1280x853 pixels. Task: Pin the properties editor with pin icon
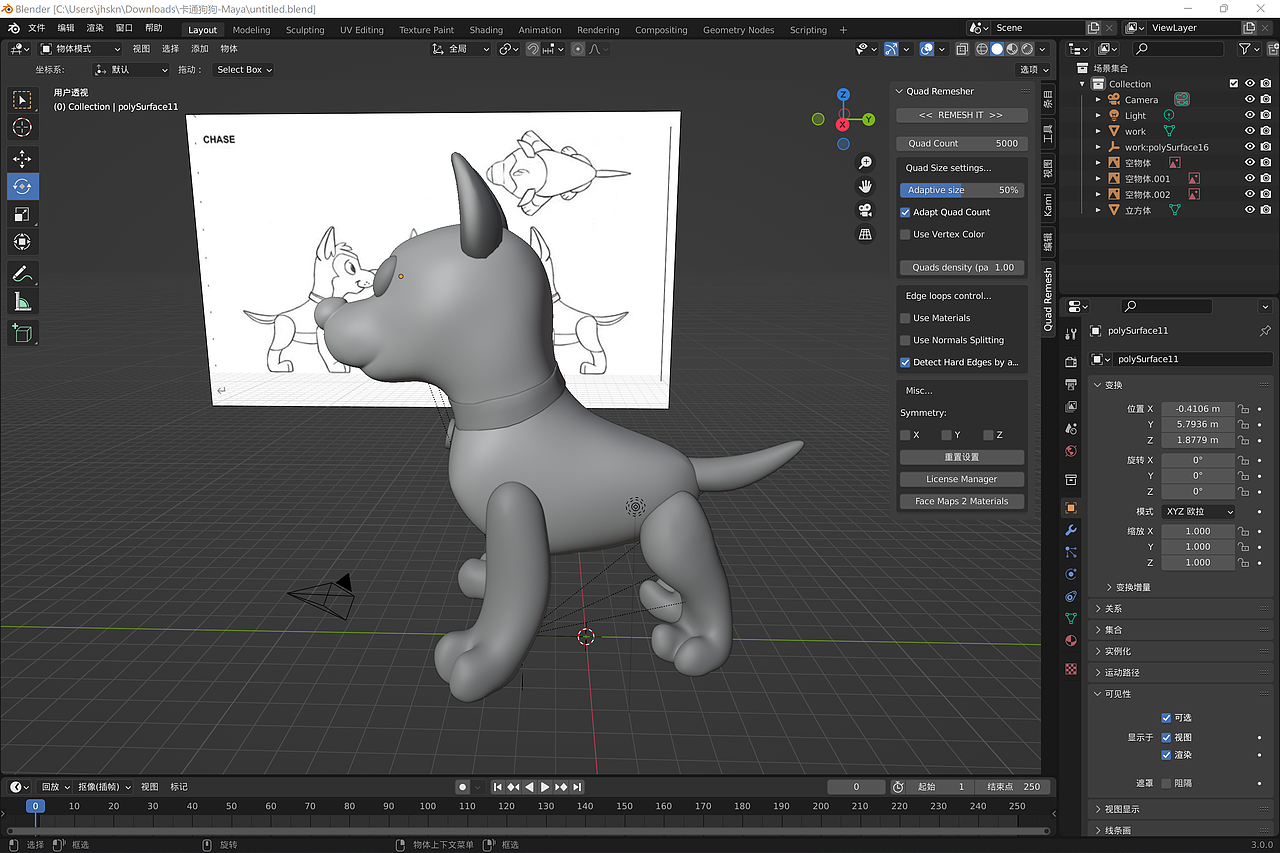point(1265,331)
